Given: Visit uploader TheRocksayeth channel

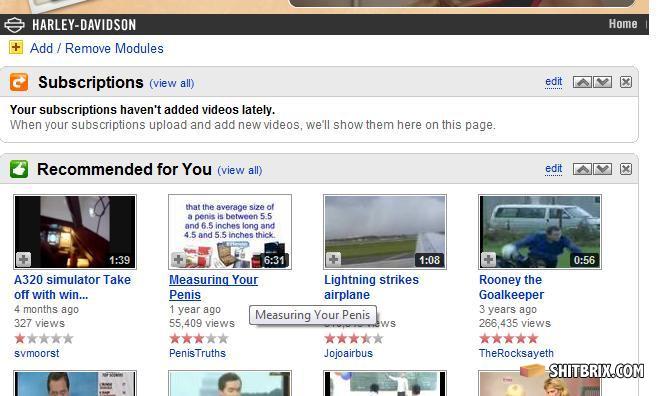Looking at the screenshot, I should point(516,353).
